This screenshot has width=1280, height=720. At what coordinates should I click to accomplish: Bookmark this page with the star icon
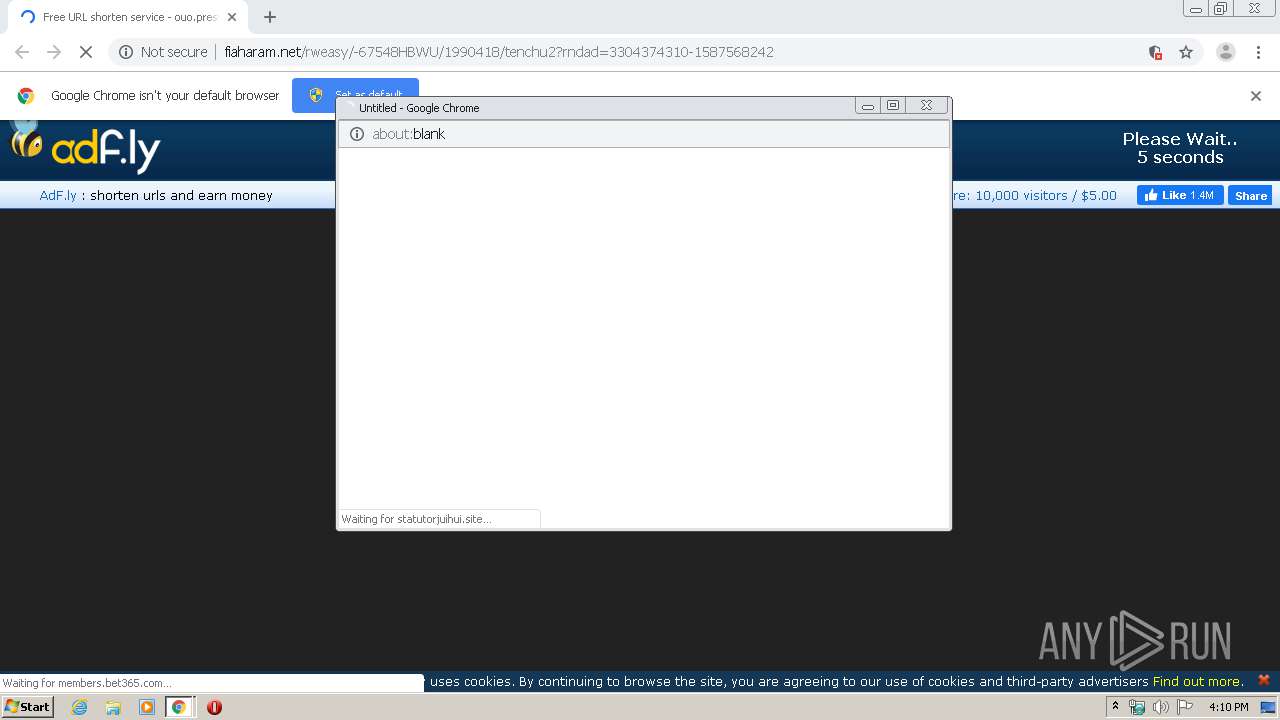[x=1186, y=52]
